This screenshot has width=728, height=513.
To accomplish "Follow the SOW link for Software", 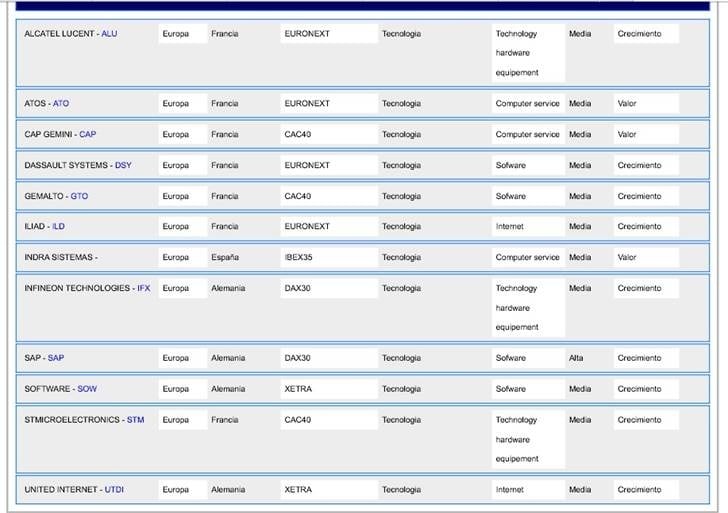I will (x=87, y=389).
